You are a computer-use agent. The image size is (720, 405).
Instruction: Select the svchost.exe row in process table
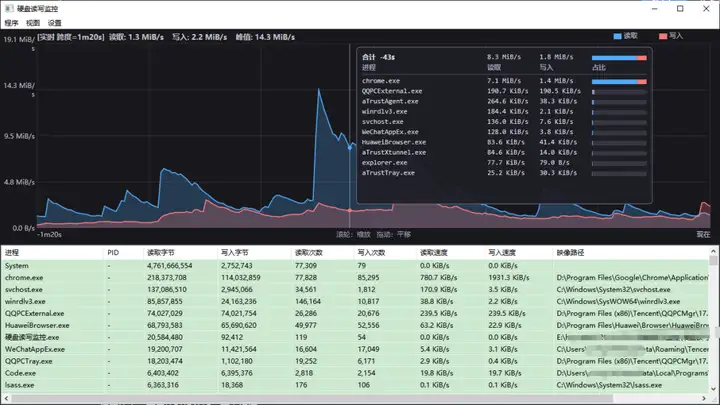(x=355, y=289)
